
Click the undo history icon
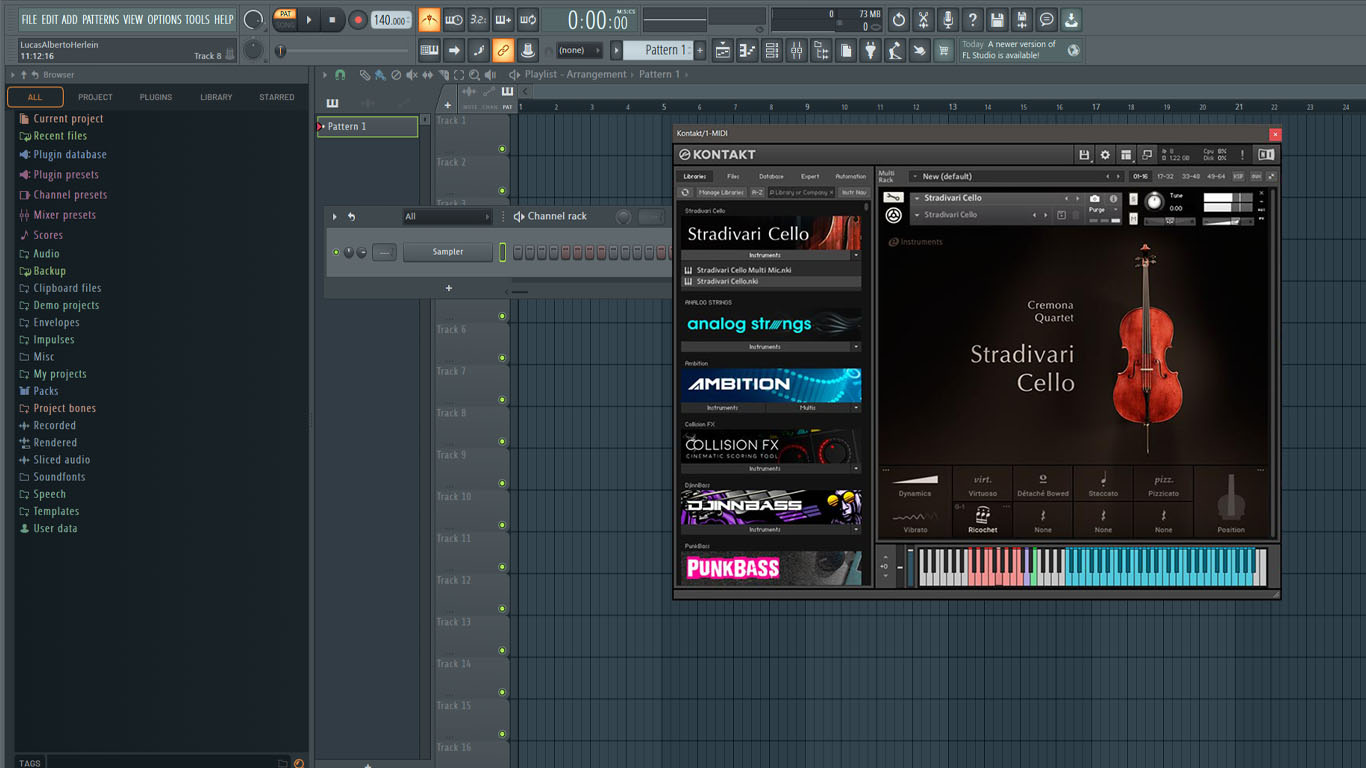[898, 20]
